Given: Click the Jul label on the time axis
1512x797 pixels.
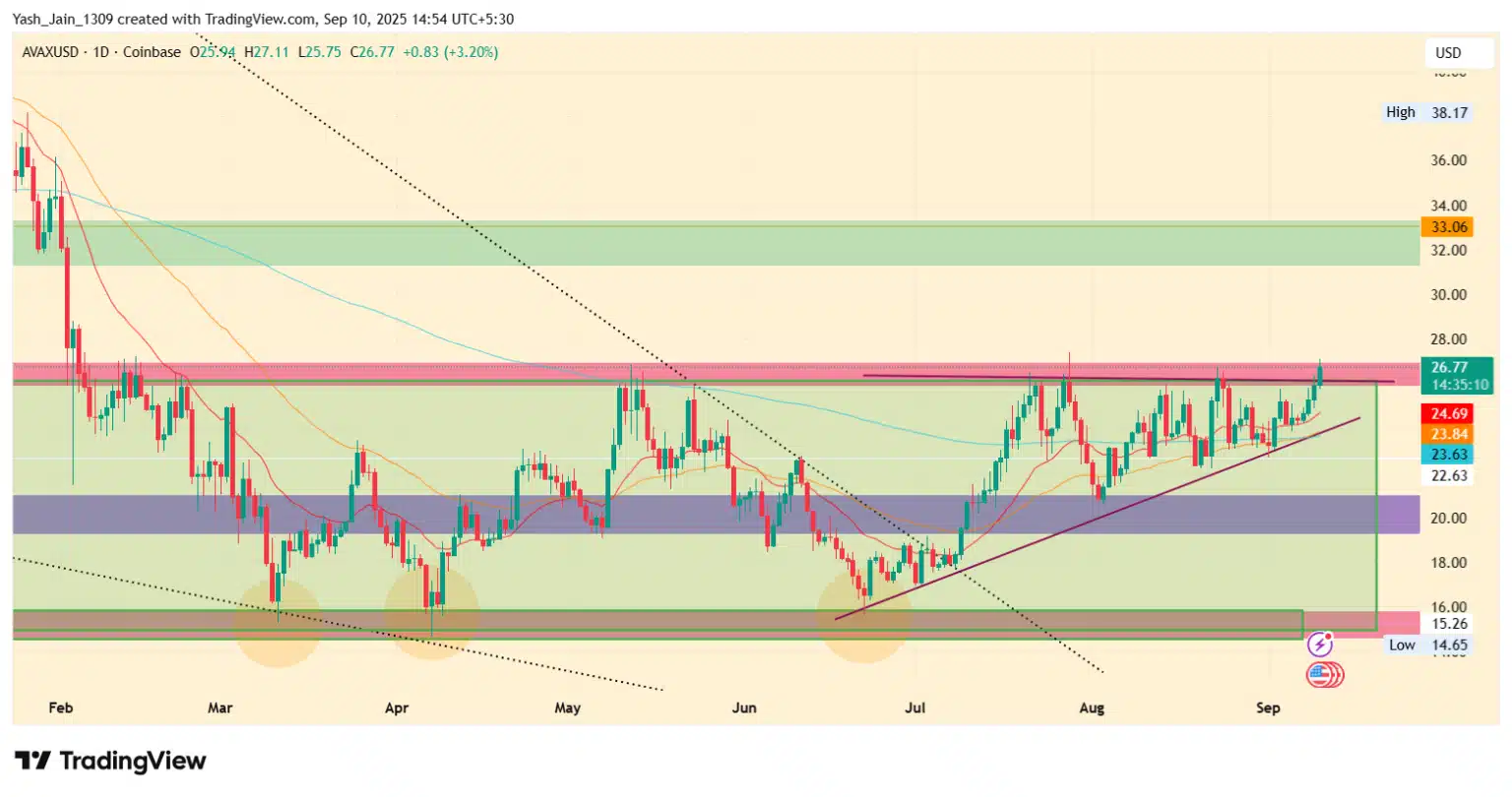Looking at the screenshot, I should 915,707.
